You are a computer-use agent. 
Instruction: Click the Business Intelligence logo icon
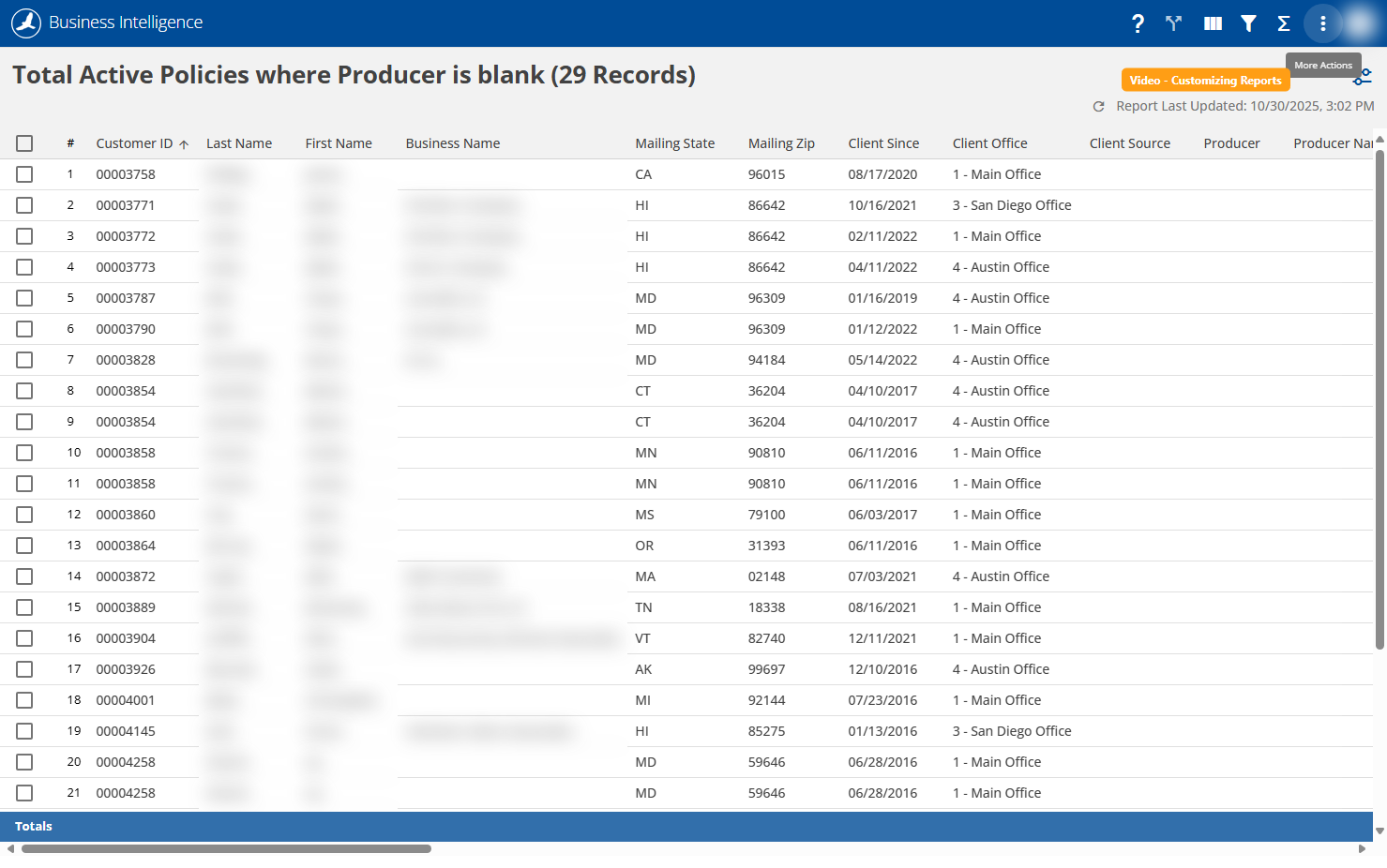coord(26,22)
